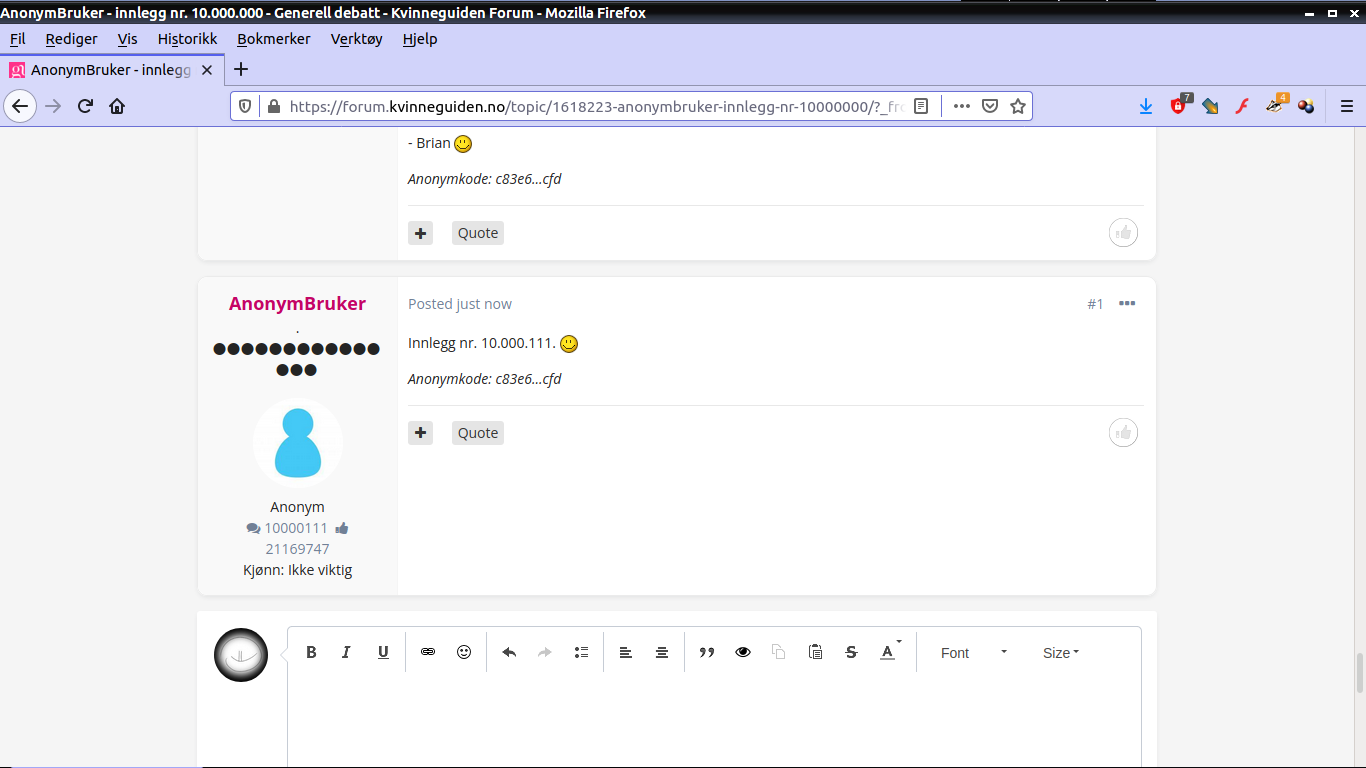
Task: Open the Fil menu
Action: [17, 39]
